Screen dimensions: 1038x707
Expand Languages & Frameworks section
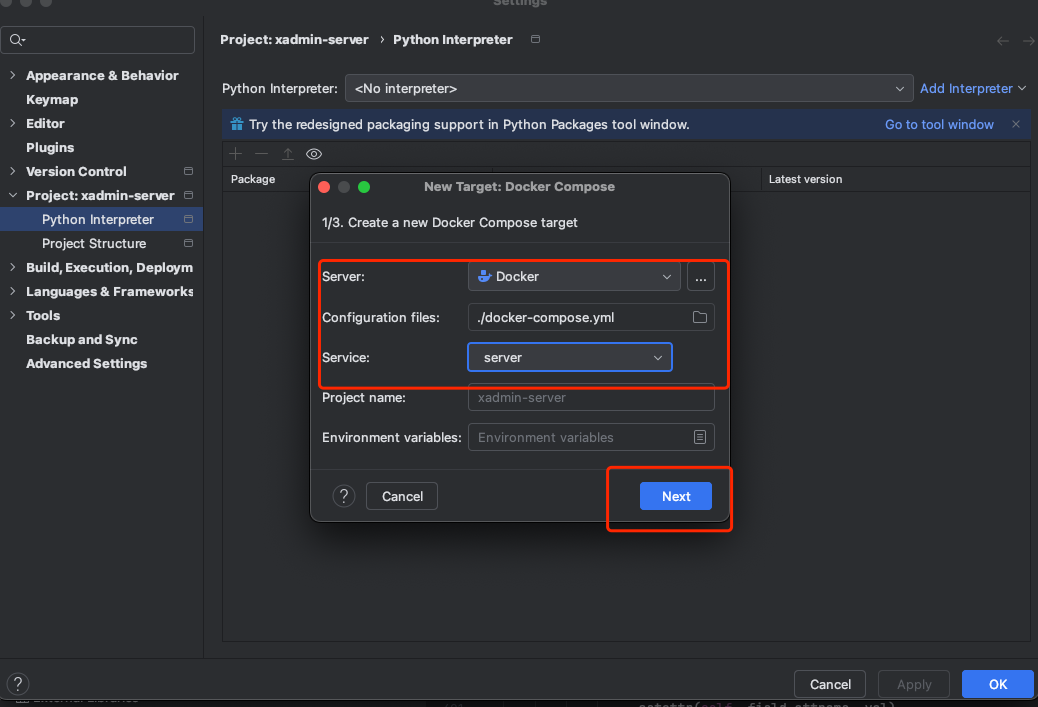coord(13,291)
